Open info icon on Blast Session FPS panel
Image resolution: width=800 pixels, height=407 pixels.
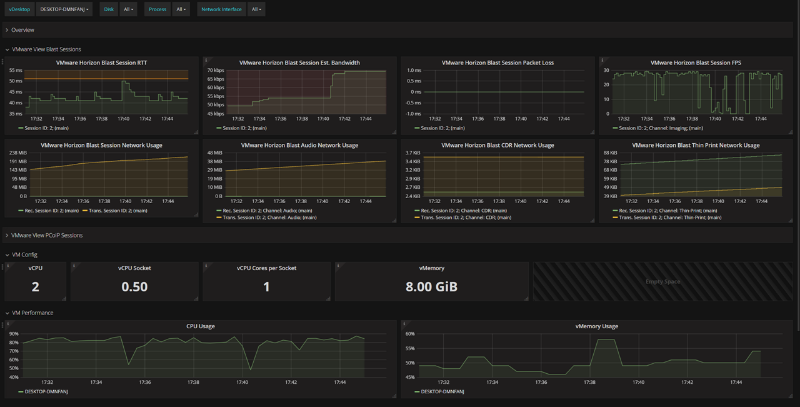[x=602, y=60]
